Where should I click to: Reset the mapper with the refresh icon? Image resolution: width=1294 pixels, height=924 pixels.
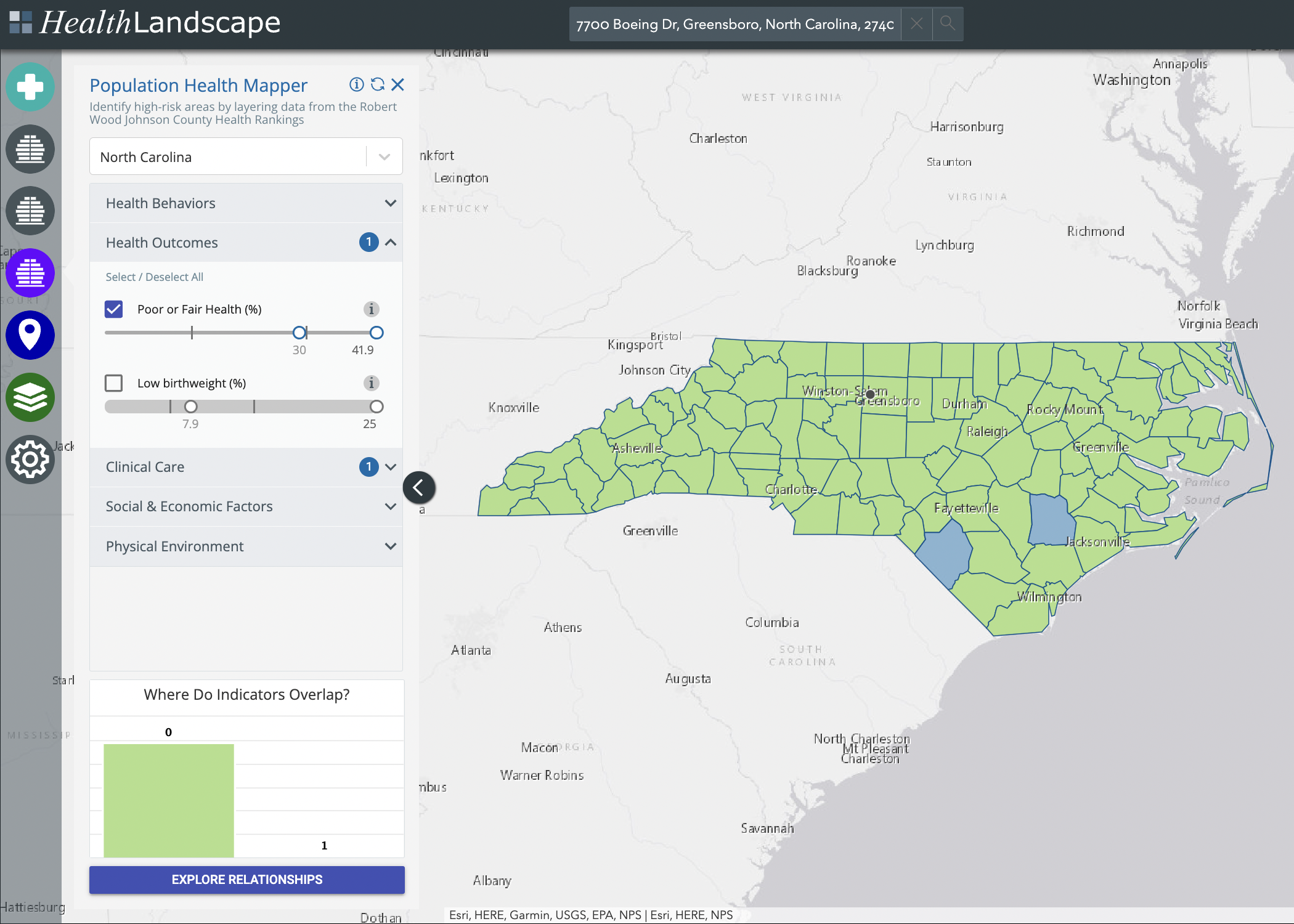[x=377, y=84]
